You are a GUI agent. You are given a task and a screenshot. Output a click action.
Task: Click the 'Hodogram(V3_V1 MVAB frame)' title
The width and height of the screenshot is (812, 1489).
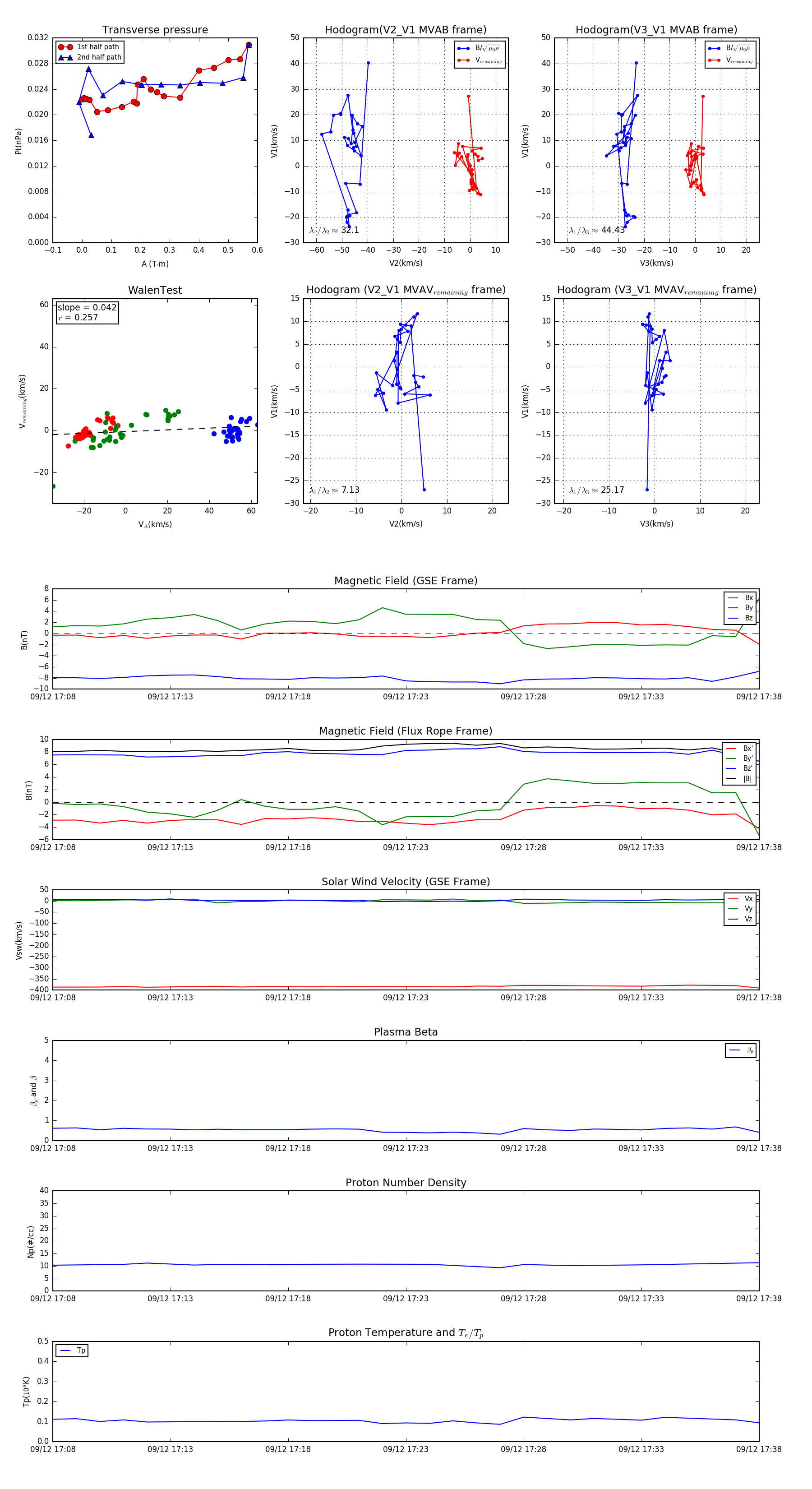tap(656, 30)
